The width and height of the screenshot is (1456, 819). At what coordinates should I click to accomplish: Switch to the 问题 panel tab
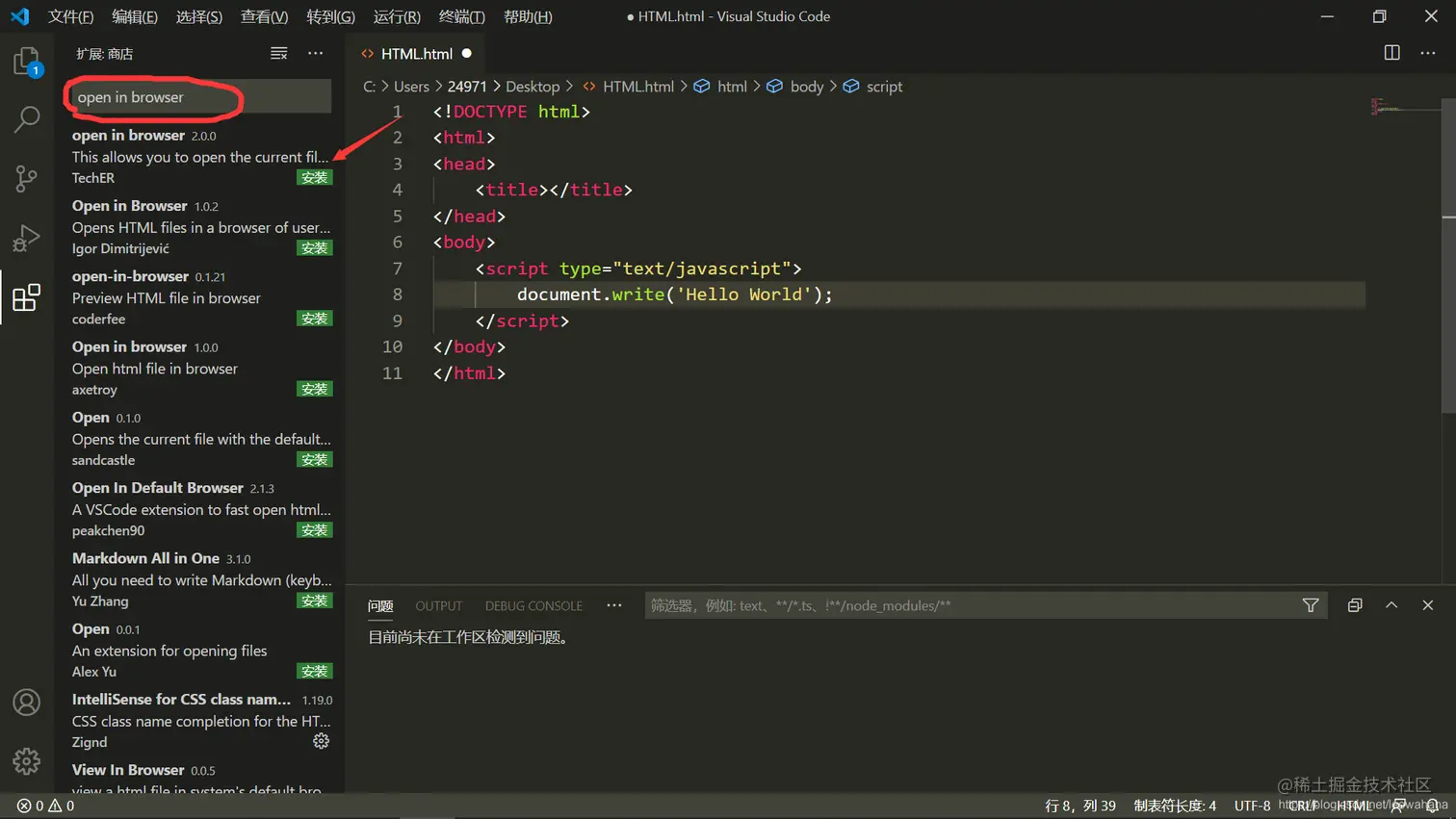pos(380,605)
